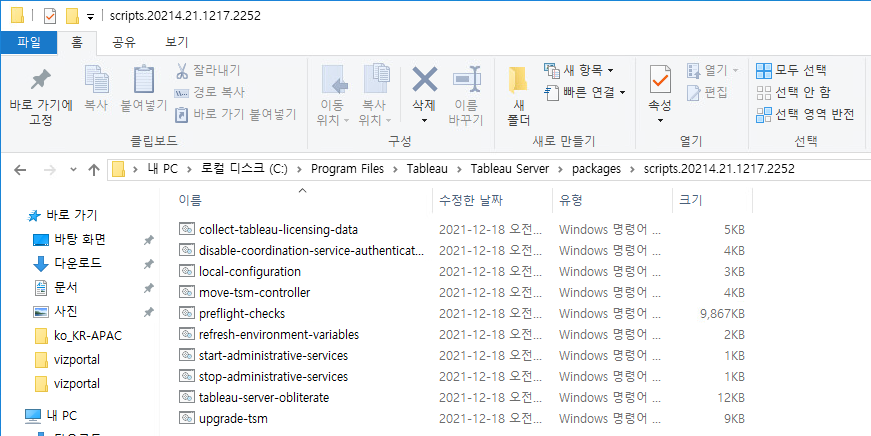The width and height of the screenshot is (871, 436).
Task: Click the Edit (편집) button
Action: (x=707, y=92)
